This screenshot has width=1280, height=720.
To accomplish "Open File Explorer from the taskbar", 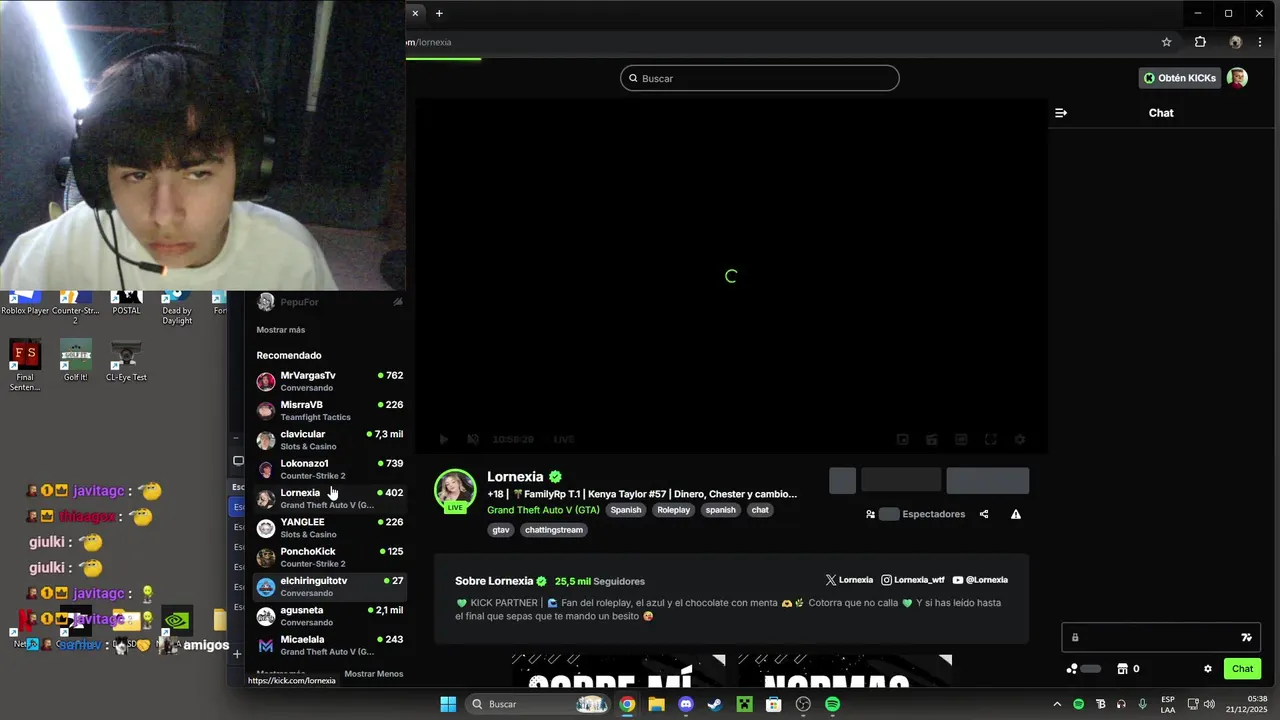I will [x=656, y=704].
